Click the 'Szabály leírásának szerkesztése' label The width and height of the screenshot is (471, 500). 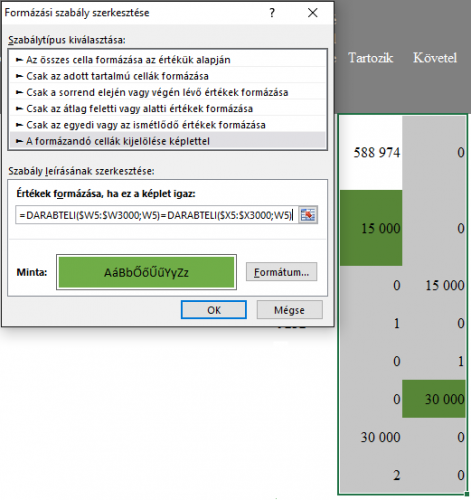[81, 171]
